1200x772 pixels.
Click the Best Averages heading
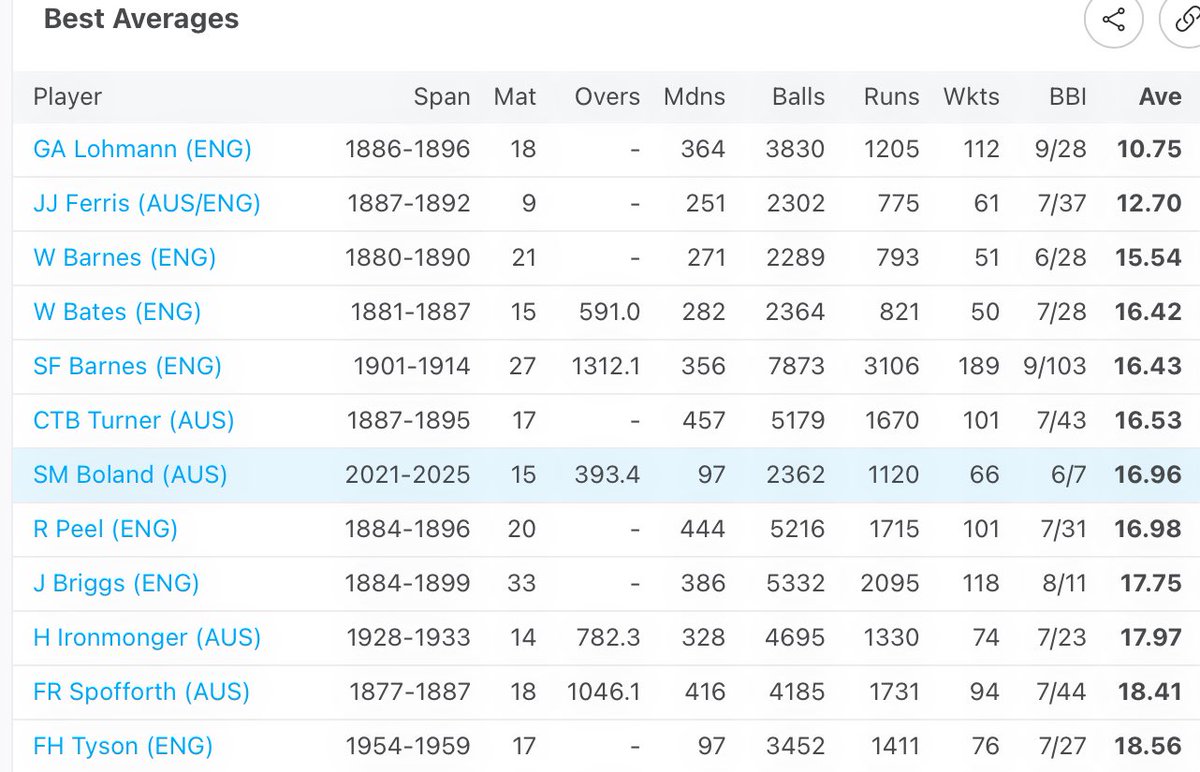tap(141, 19)
